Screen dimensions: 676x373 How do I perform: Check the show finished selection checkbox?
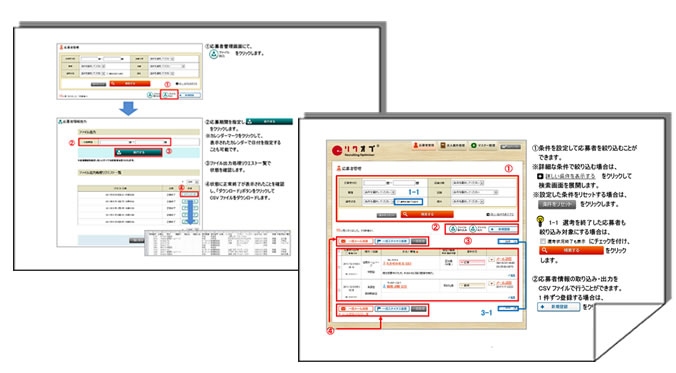pyautogui.click(x=397, y=202)
